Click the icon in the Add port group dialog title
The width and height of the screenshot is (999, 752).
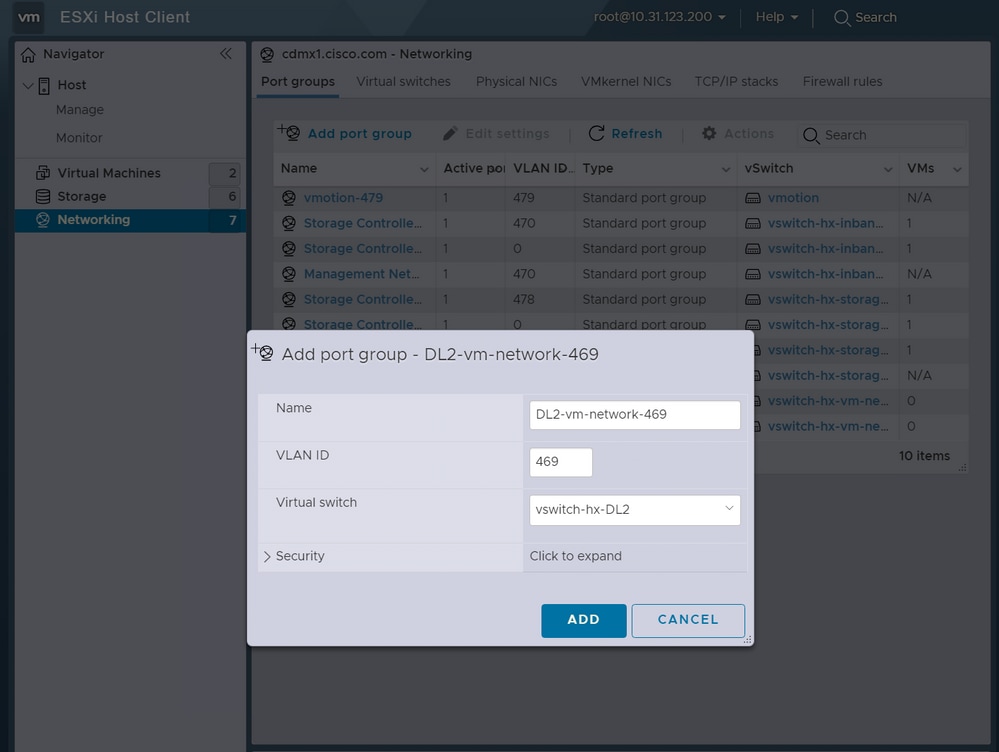(262, 352)
